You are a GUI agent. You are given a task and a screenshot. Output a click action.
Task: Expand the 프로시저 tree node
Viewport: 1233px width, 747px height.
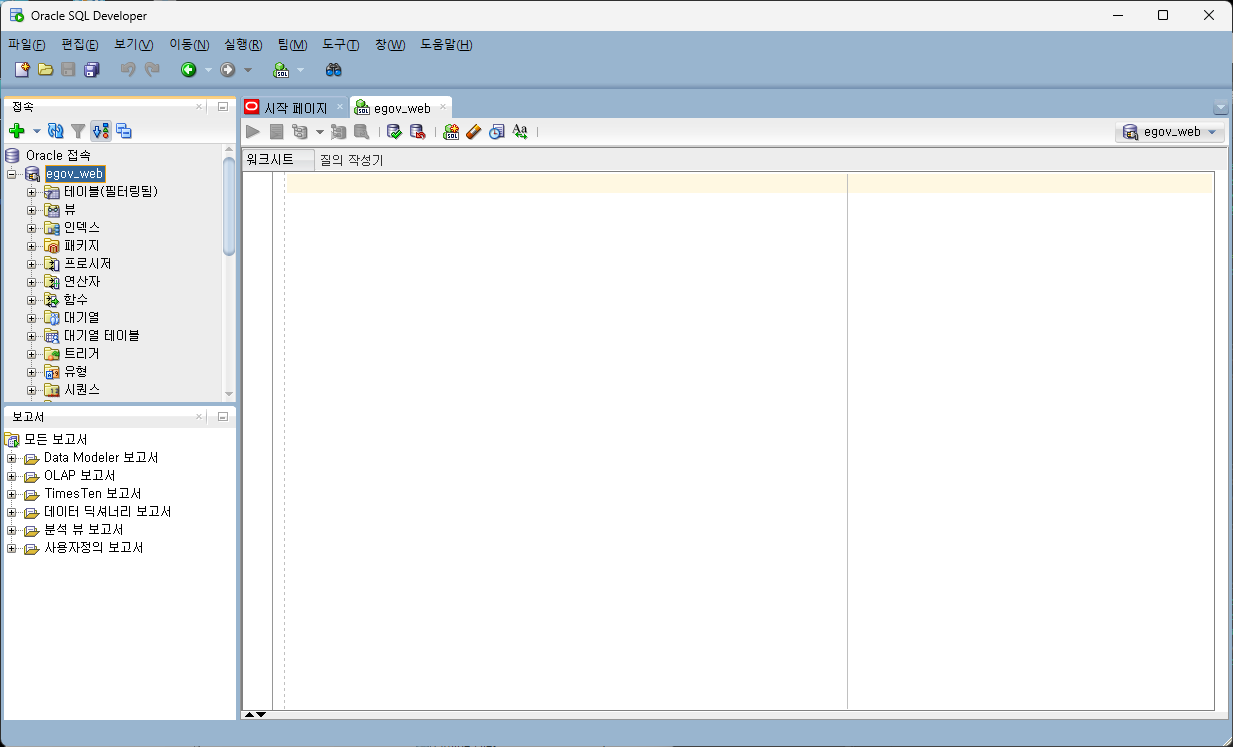31,264
